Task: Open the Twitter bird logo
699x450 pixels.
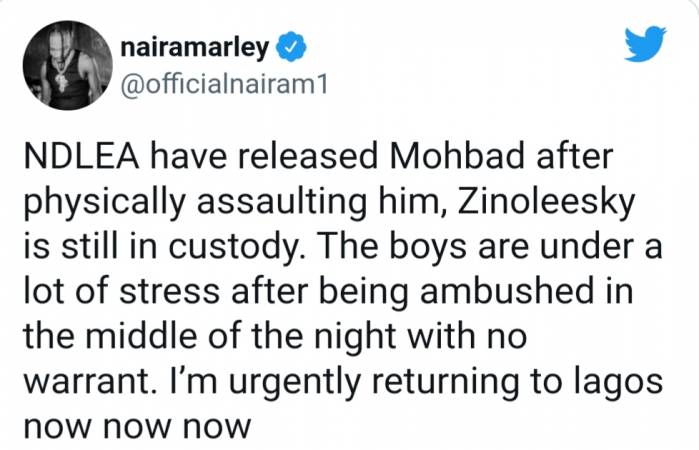Action: coord(645,44)
